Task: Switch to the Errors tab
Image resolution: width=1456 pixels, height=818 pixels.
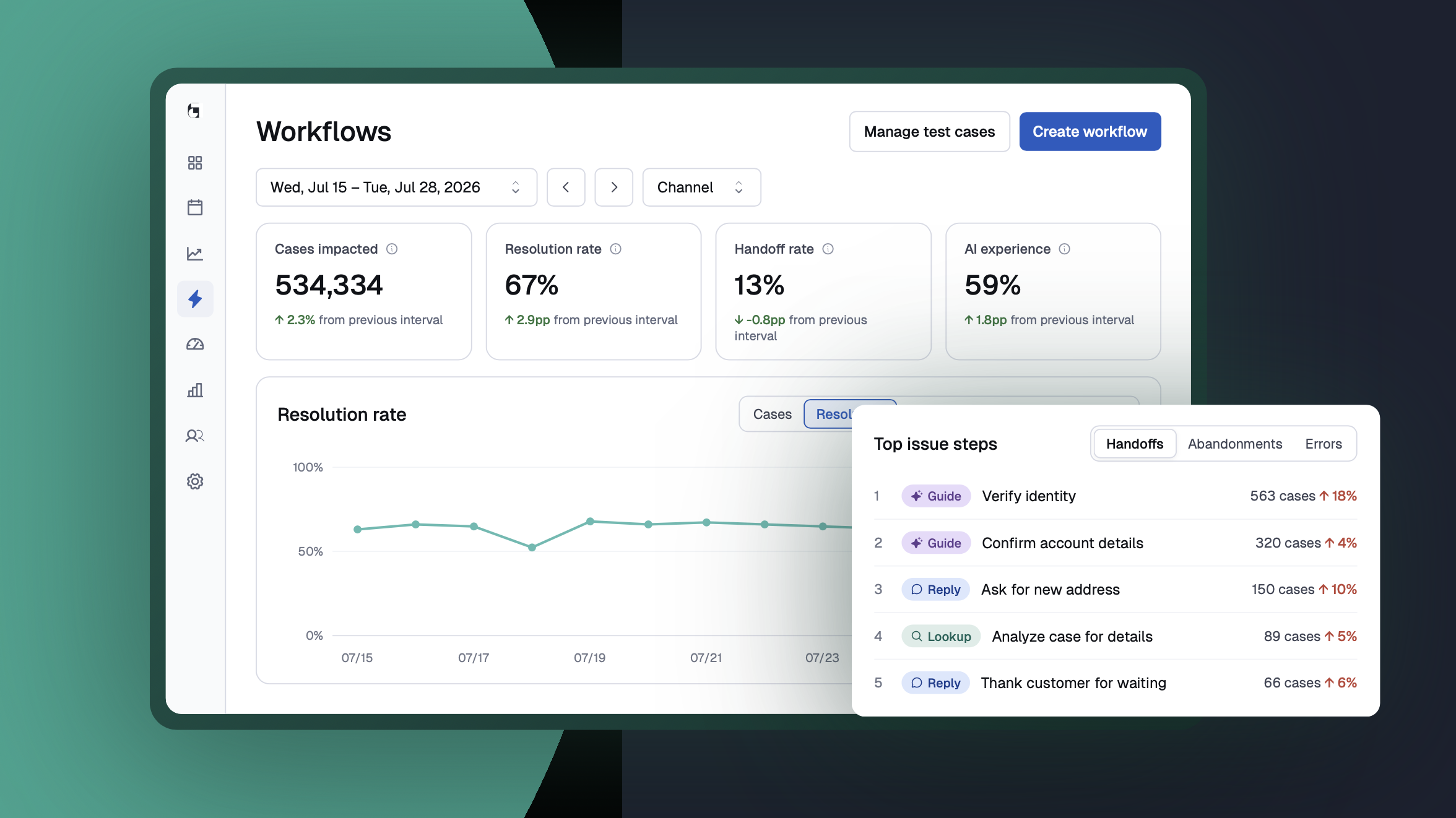Action: pos(1323,444)
